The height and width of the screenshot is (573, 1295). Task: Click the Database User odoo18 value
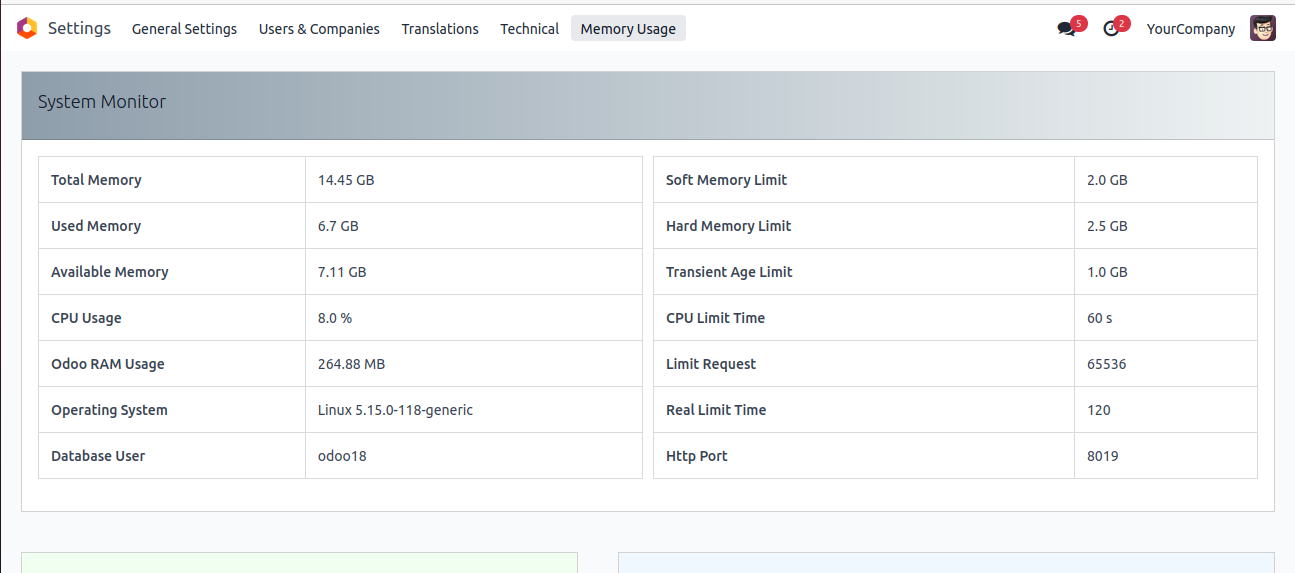click(342, 456)
